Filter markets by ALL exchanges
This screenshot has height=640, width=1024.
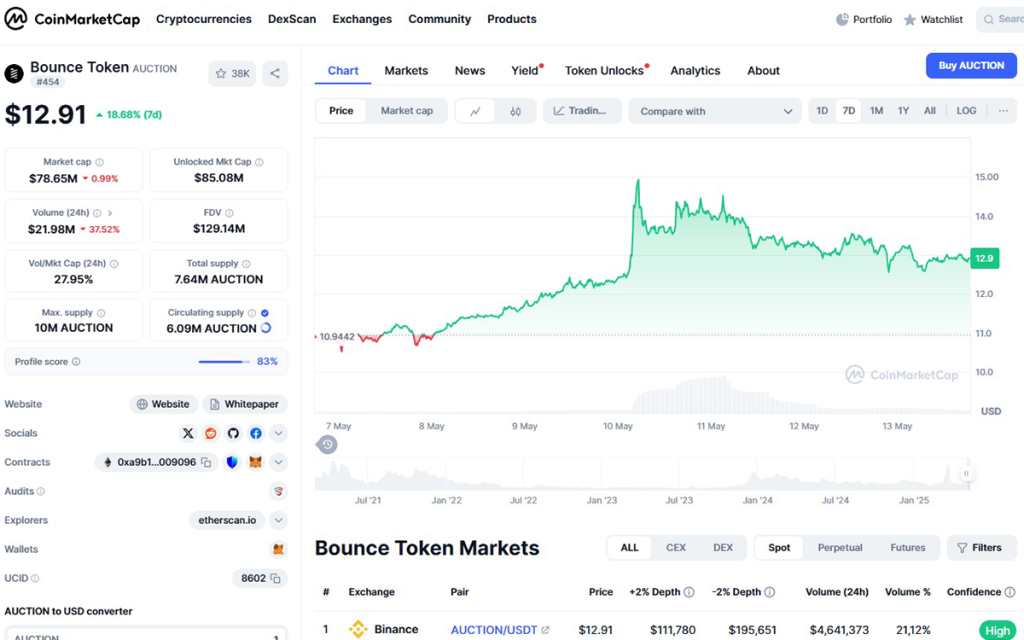(x=630, y=548)
